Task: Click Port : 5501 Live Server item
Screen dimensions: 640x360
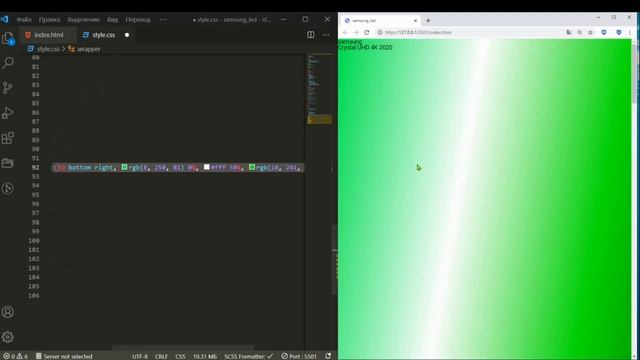Action: pyautogui.click(x=299, y=356)
